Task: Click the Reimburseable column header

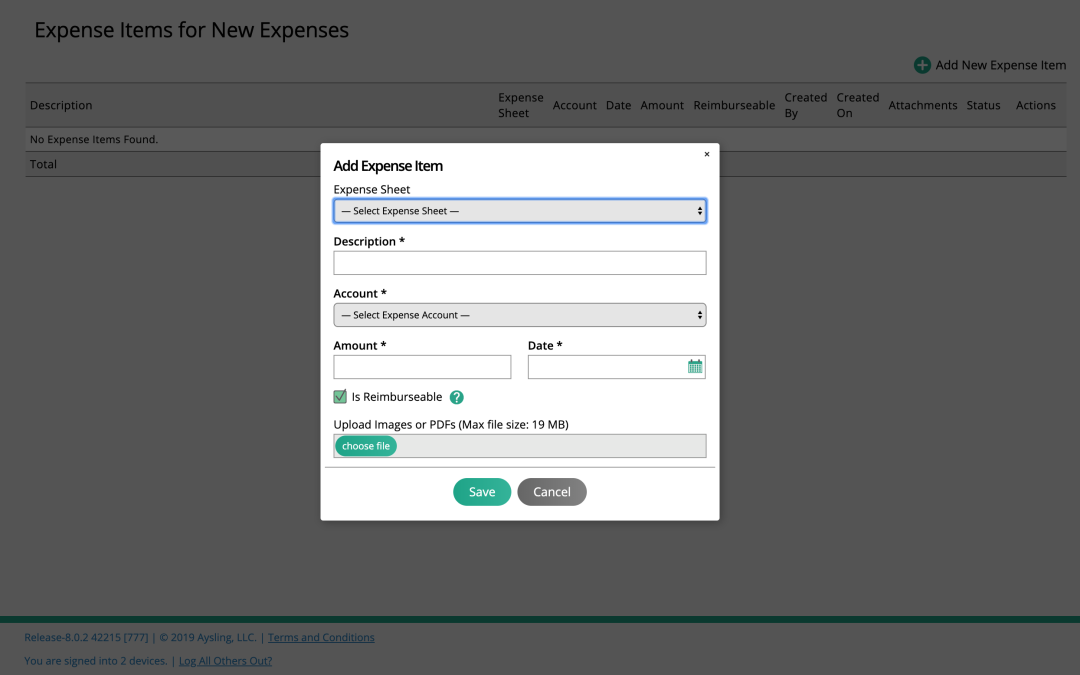Action: 734,105
